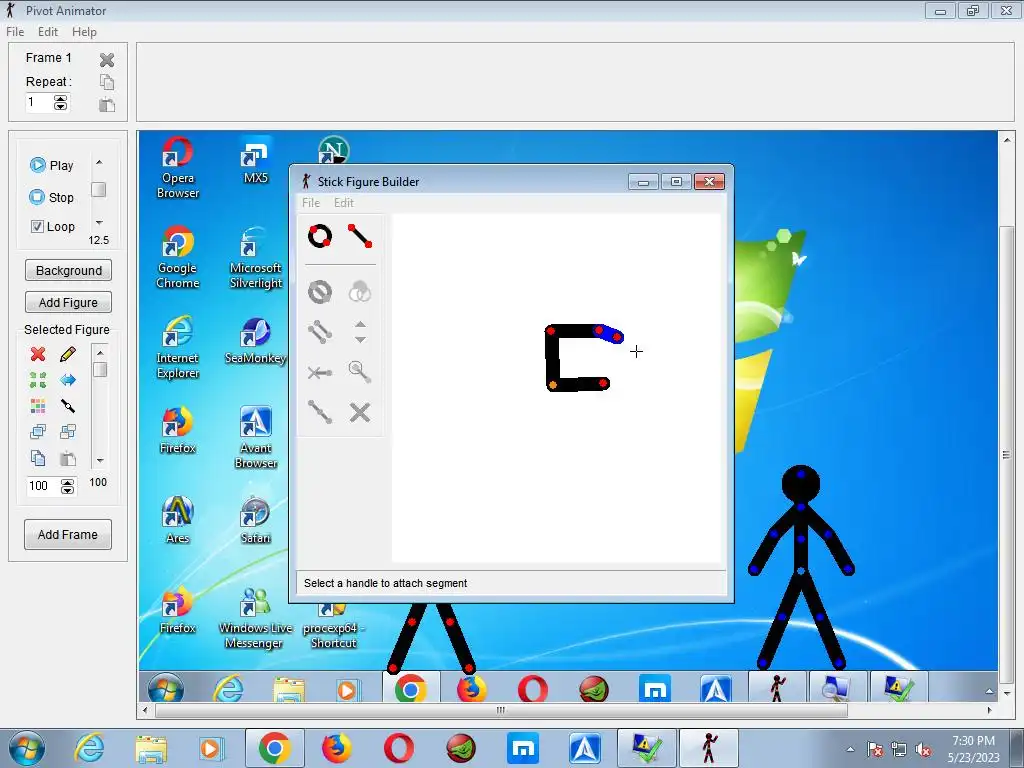1024x768 pixels.
Task: Click the copy figure icon
Action: point(38,458)
